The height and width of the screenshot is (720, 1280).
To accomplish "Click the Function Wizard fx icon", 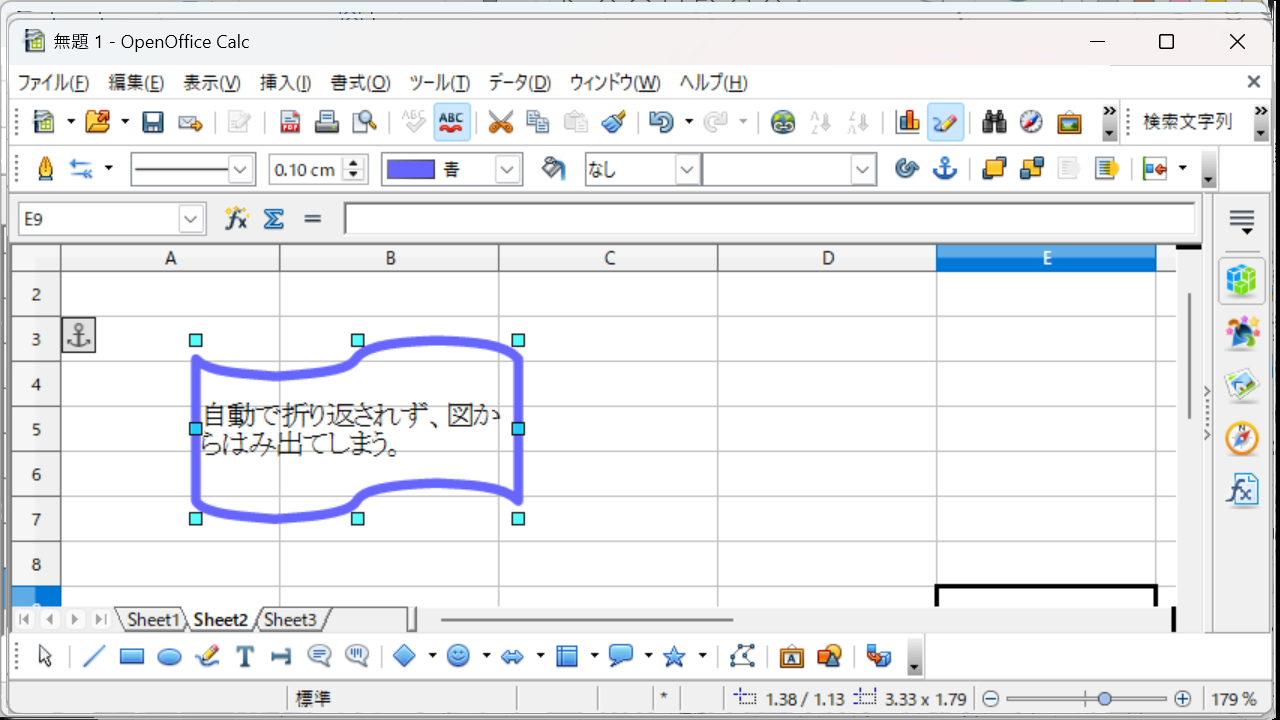I will pyautogui.click(x=236, y=218).
